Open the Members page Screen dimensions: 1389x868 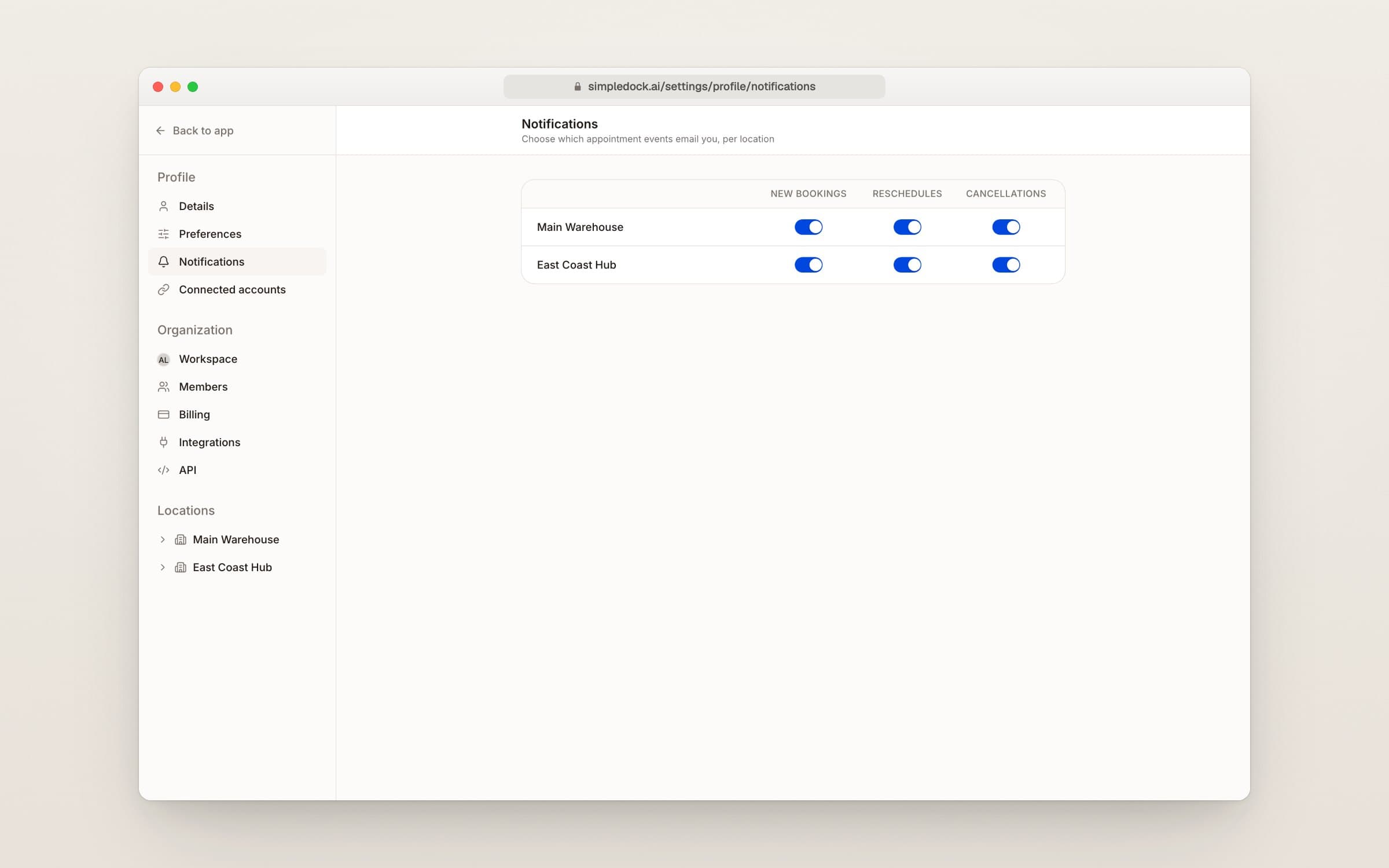coord(237,387)
